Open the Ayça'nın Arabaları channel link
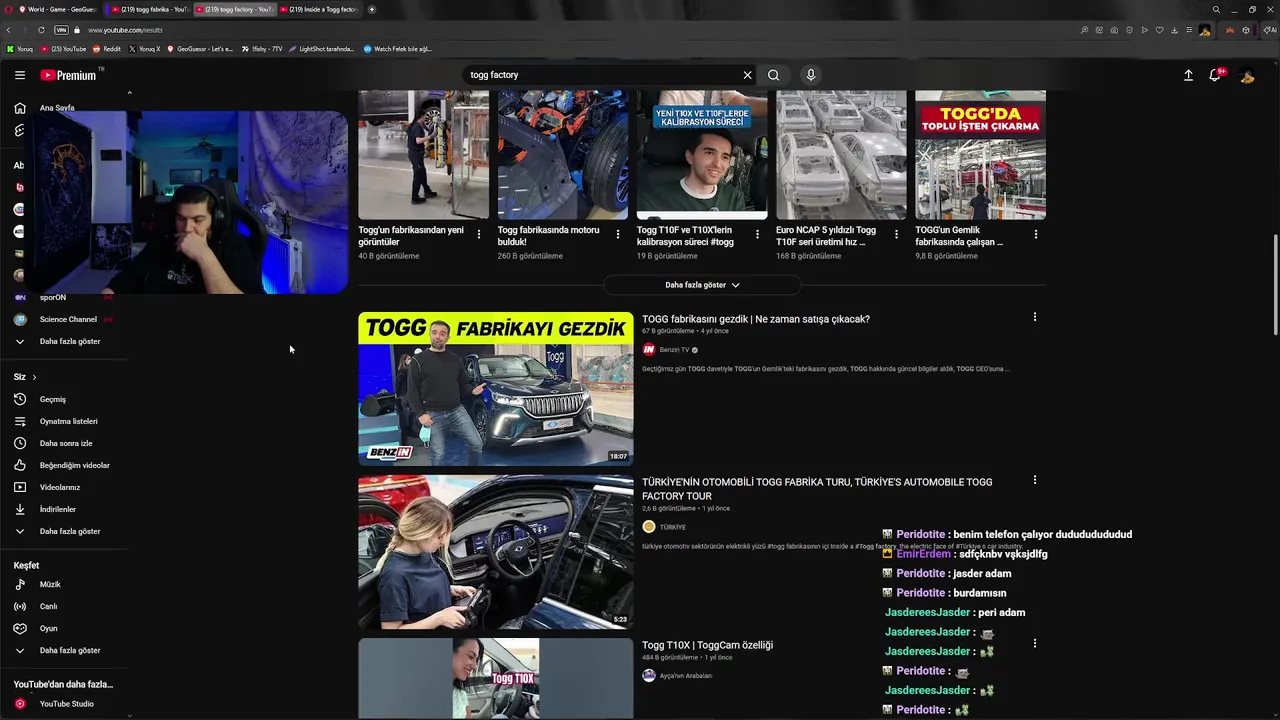This screenshot has height=720, width=1280. (x=686, y=676)
